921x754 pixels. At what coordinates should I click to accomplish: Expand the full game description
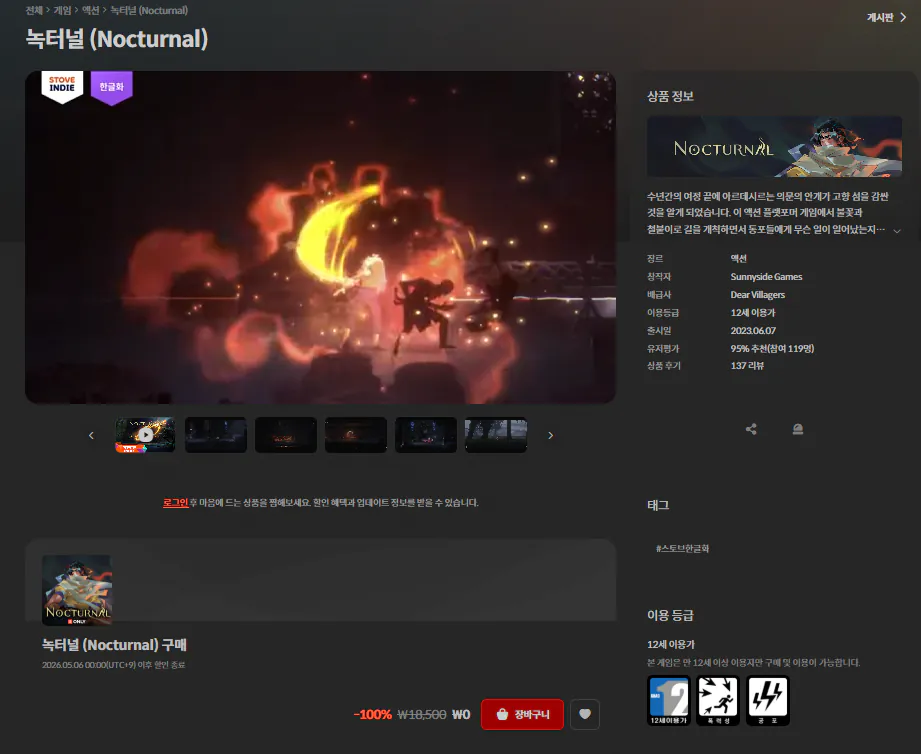[897, 231]
